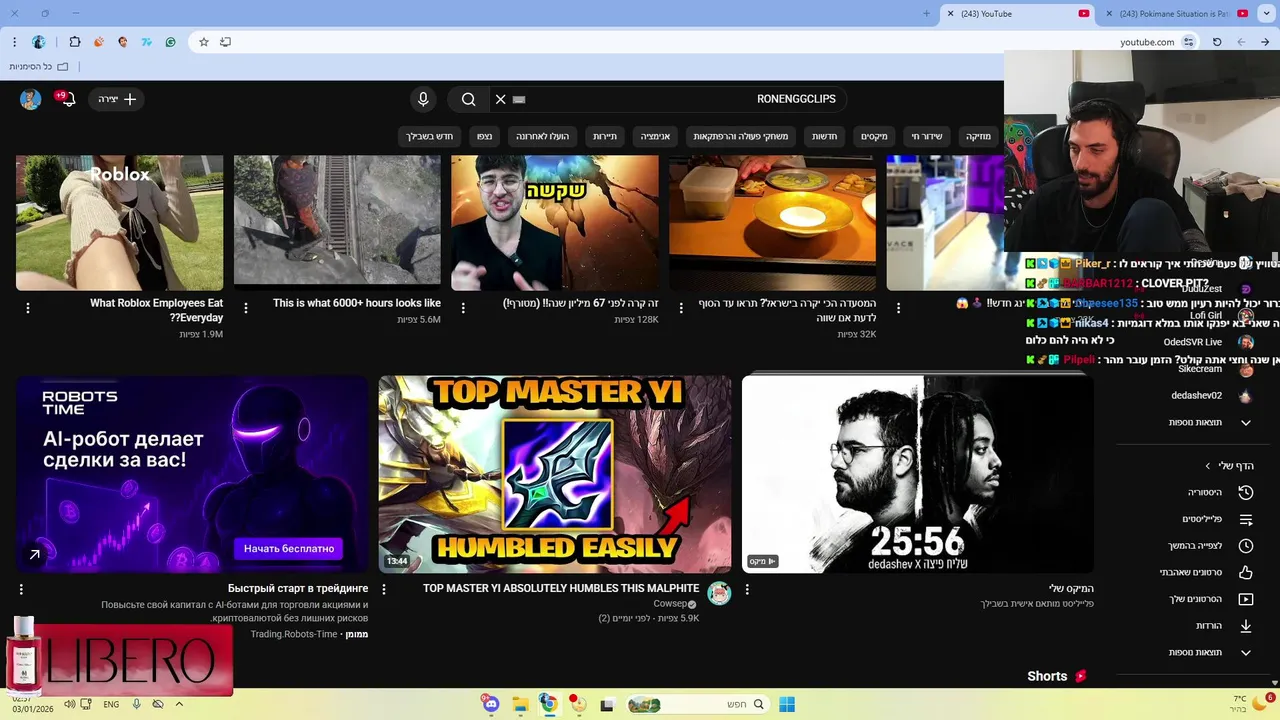Open the Быстрый старт в трейдинге ad title

coord(298,588)
